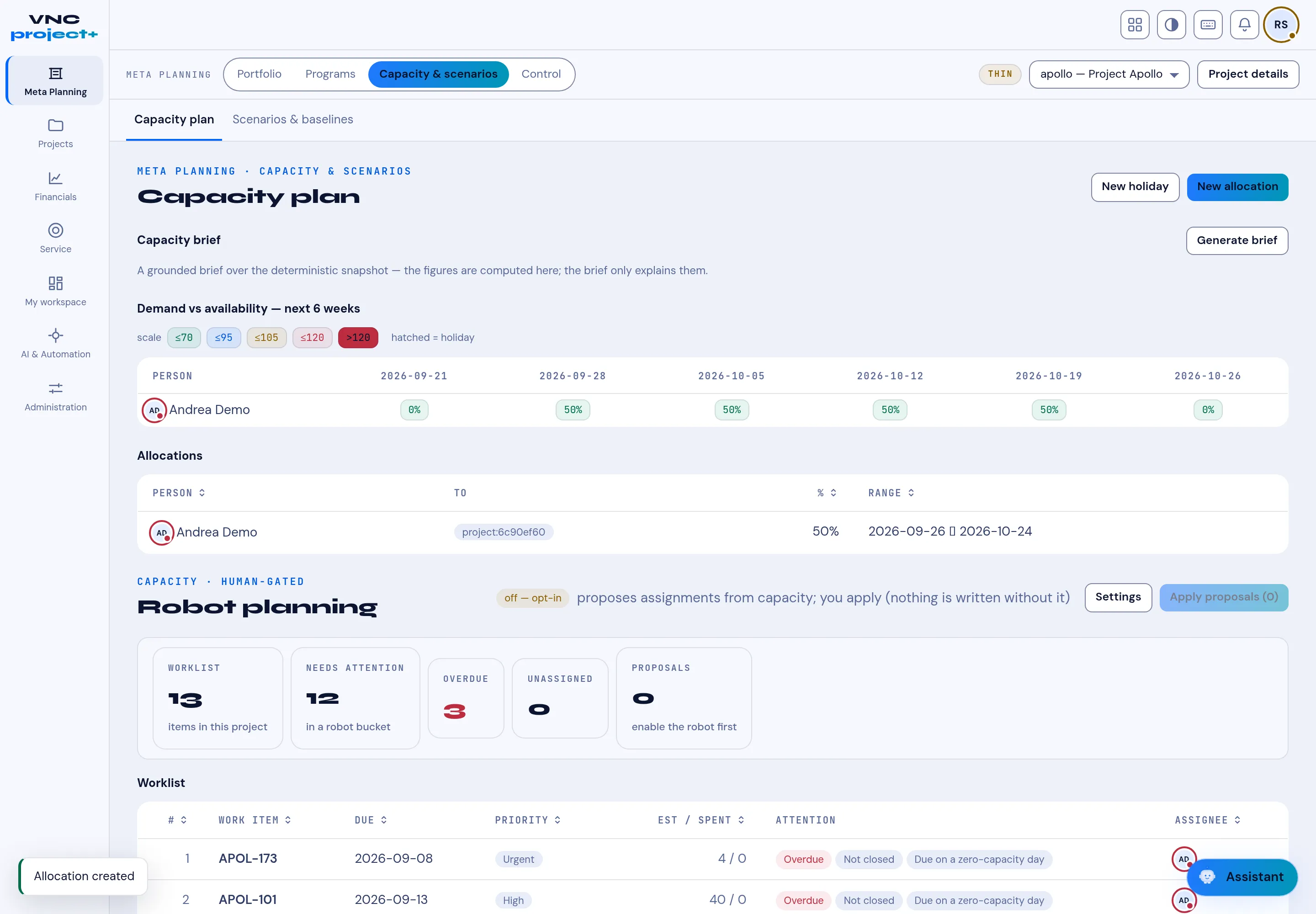Screen dimensions: 1316x914
Task: Go to Service section icon
Action: click(56, 230)
